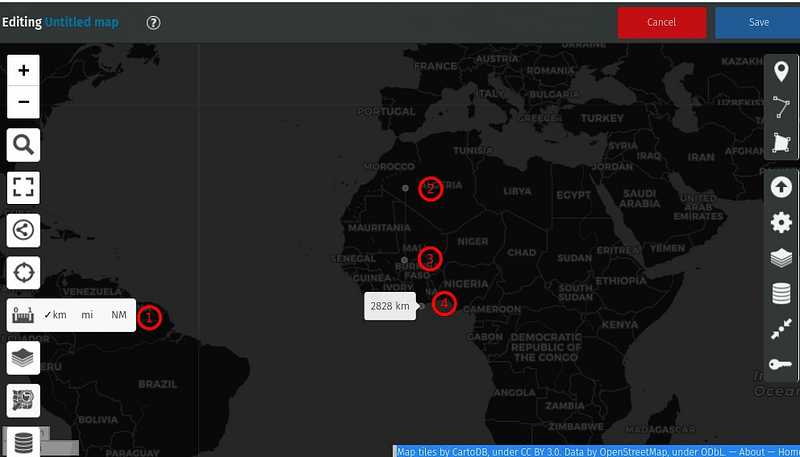Click the CHAD country label
This screenshot has height=457, width=800.
[521, 252]
